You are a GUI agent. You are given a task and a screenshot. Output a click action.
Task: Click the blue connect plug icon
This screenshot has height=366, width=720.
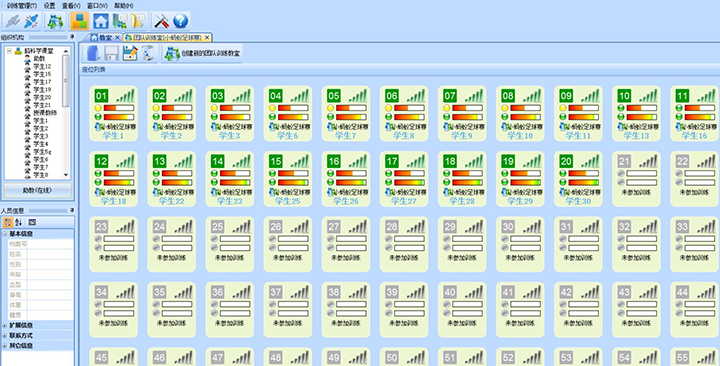pyautogui.click(x=32, y=21)
